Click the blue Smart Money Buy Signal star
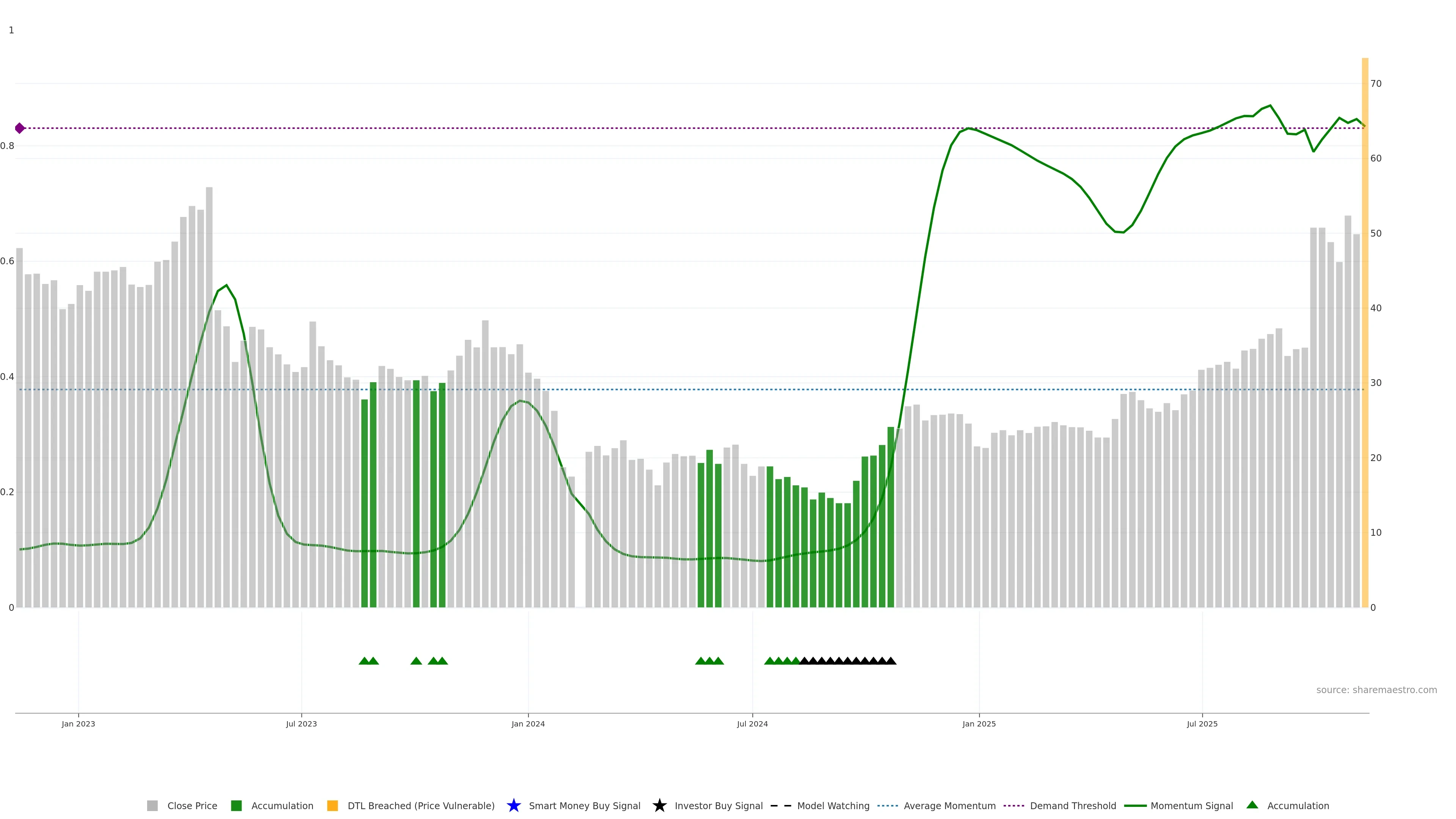 coord(513,805)
